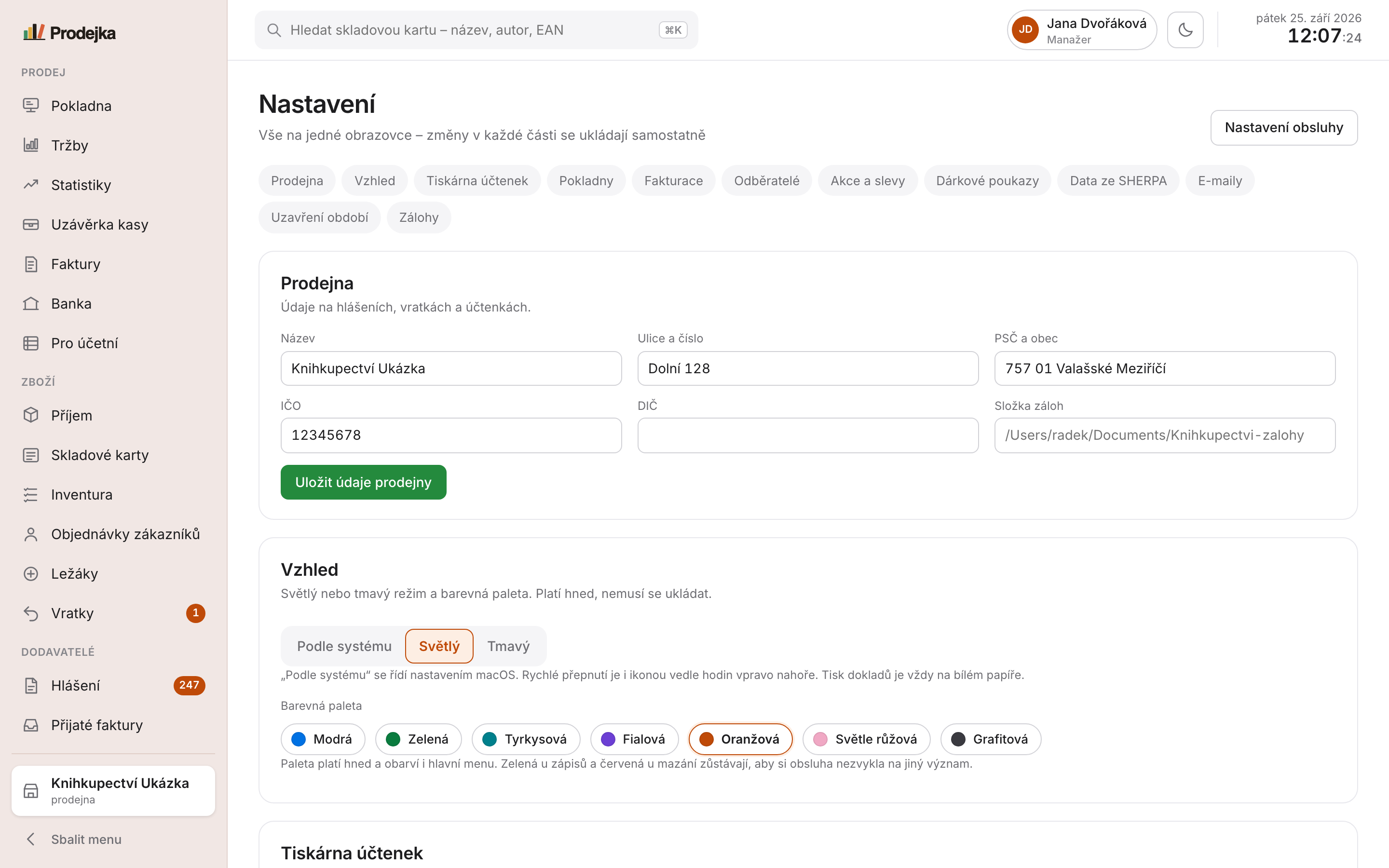Image resolution: width=1389 pixels, height=868 pixels.
Task: Open Hlášení via its document icon
Action: tap(30, 685)
